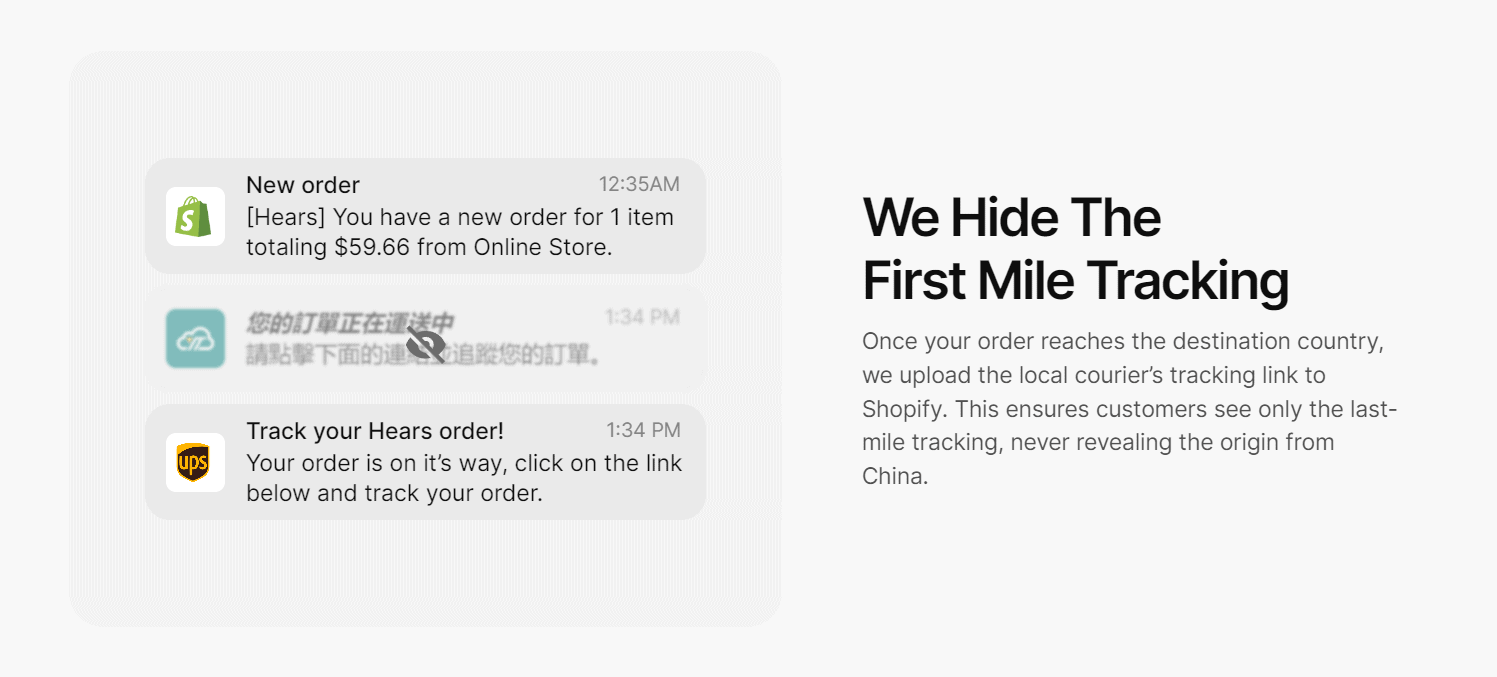Select the New order notification banner

pos(425,216)
